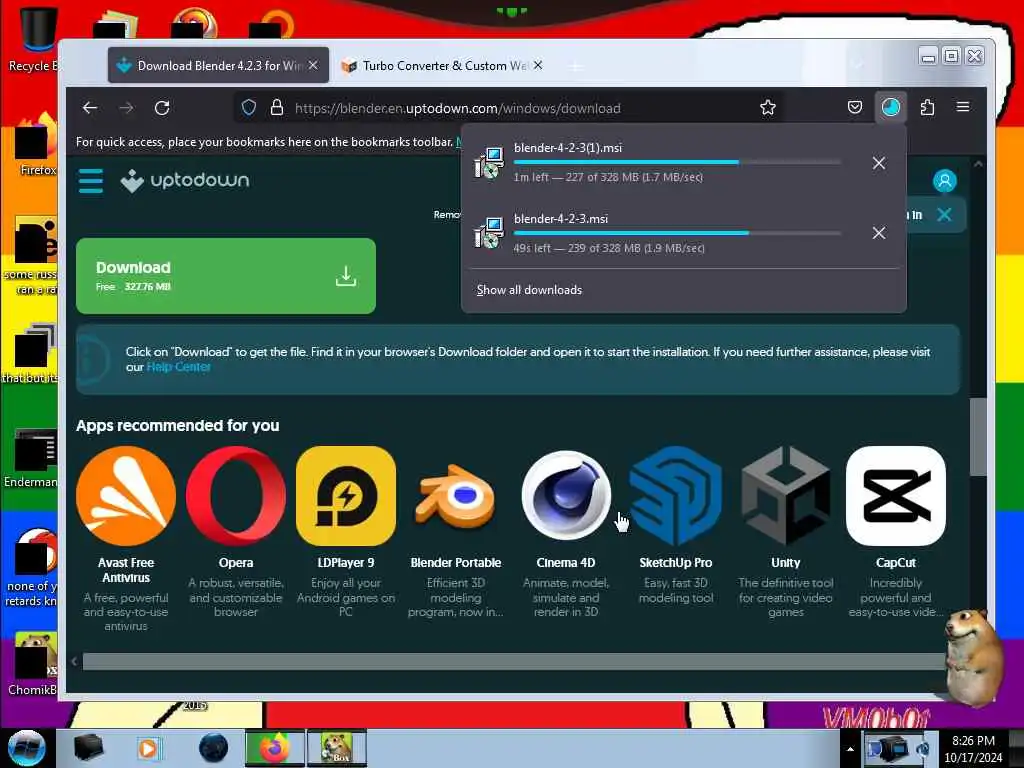Open the Blender Portable app icon
1024x768 pixels.
pos(456,496)
